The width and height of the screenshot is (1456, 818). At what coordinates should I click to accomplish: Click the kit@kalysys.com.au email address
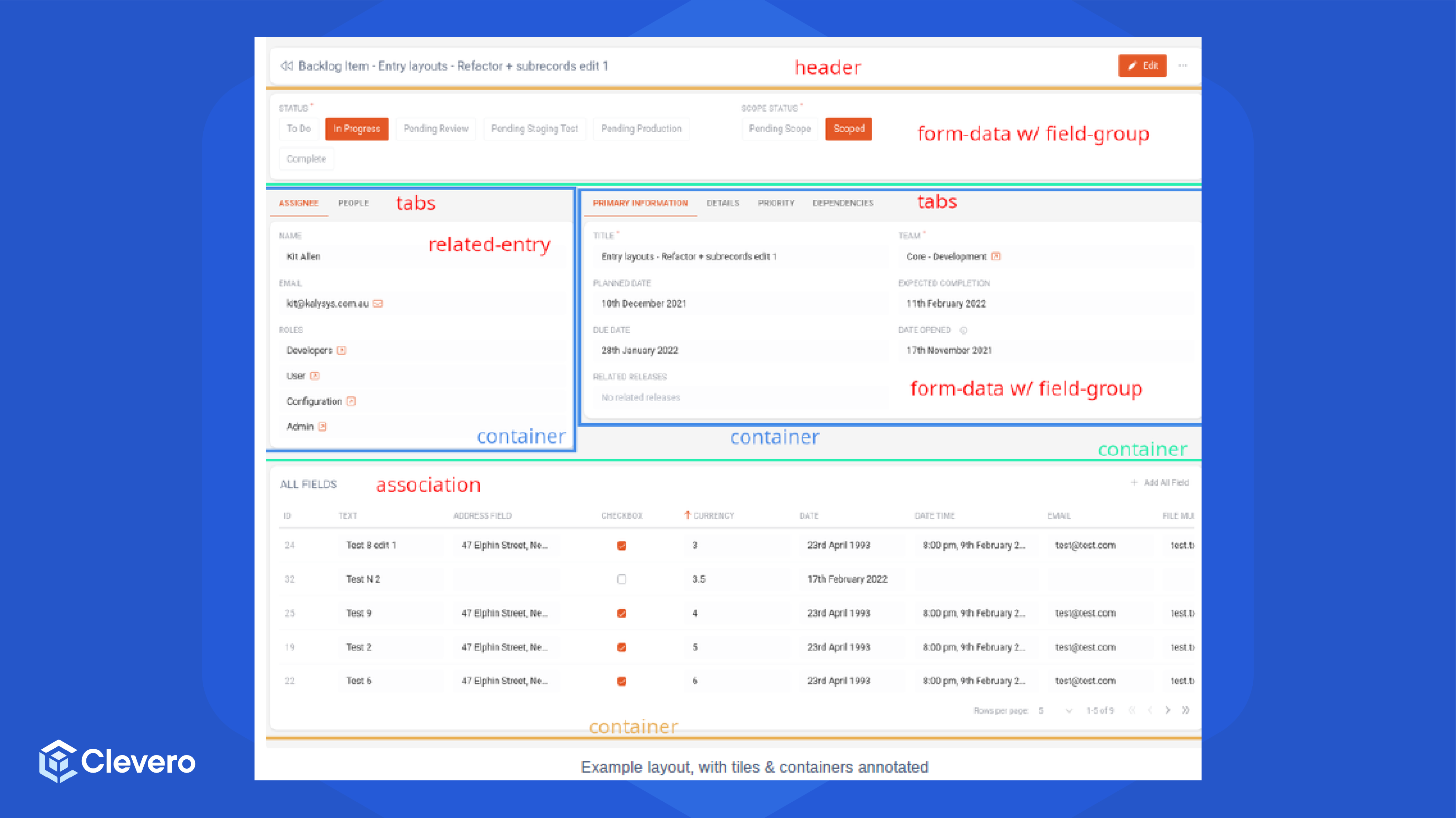coord(327,304)
